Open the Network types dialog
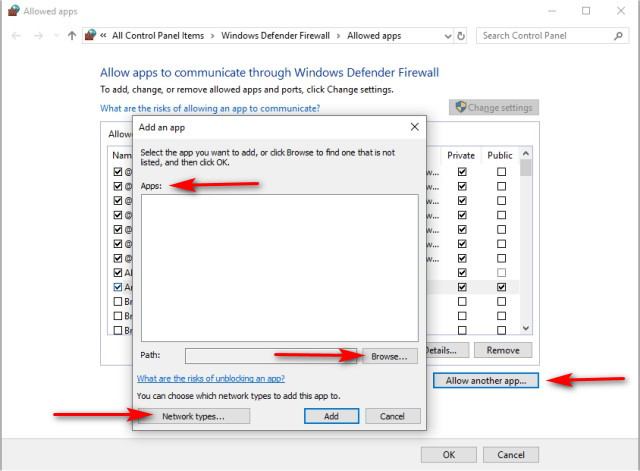The image size is (640, 471). coord(193,416)
